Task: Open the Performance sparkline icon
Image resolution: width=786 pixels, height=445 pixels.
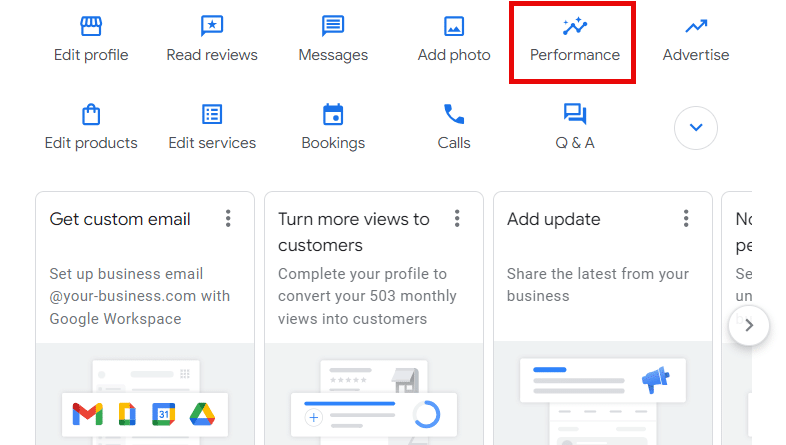Action: [x=575, y=26]
